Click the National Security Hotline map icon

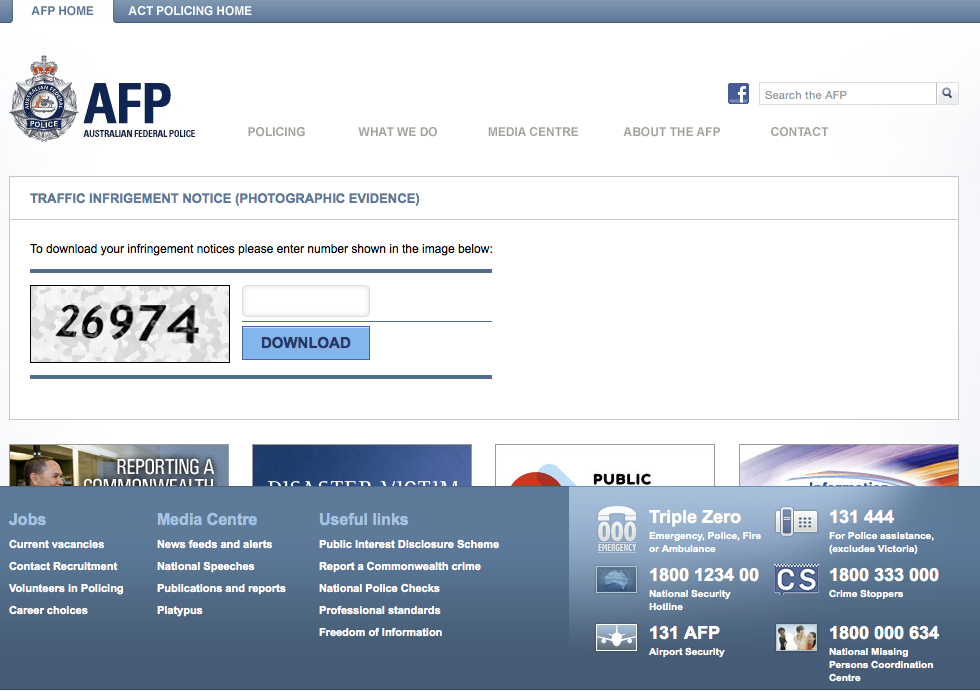(x=616, y=579)
